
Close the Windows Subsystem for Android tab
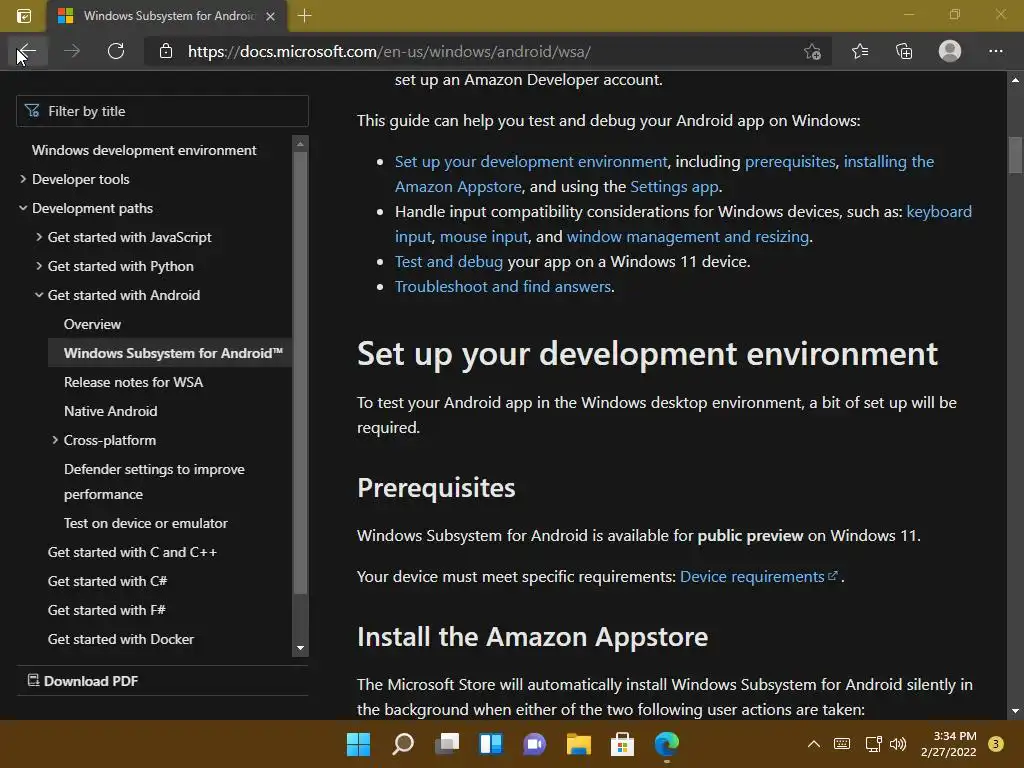[x=270, y=16]
